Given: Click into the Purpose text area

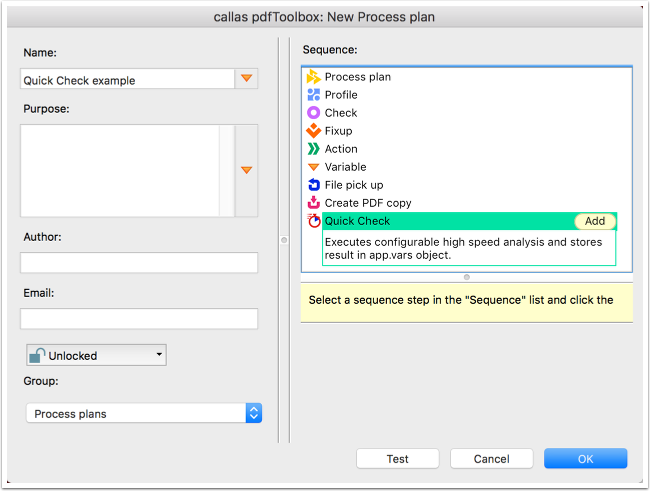Looking at the screenshot, I should (x=120, y=170).
